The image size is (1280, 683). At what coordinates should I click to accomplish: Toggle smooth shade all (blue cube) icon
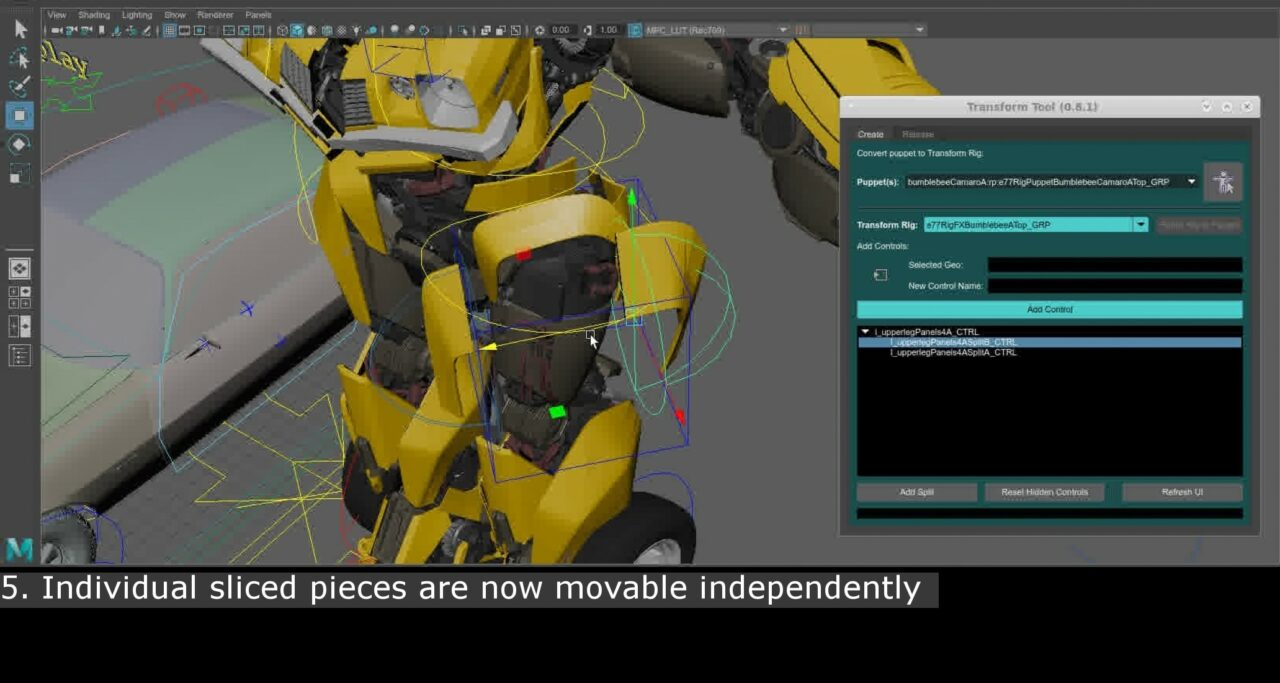[x=297, y=30]
